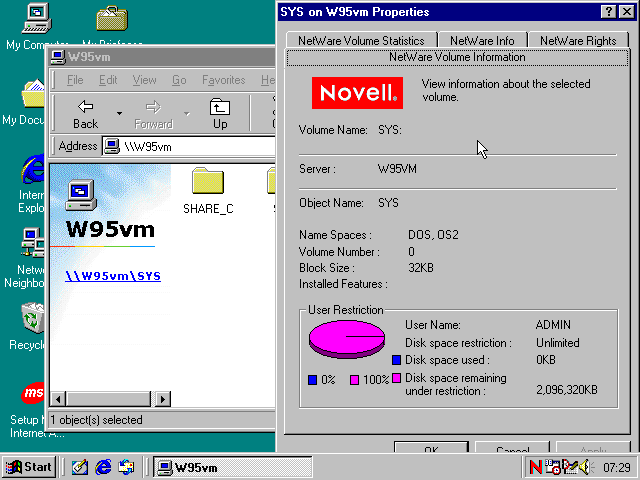Screen dimensions: 640x480
Task: Open the Start menu
Action: 29,467
